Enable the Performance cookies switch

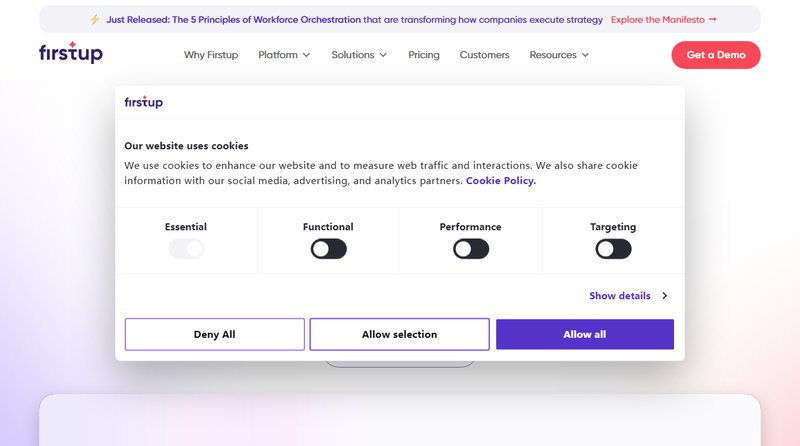(x=470, y=249)
